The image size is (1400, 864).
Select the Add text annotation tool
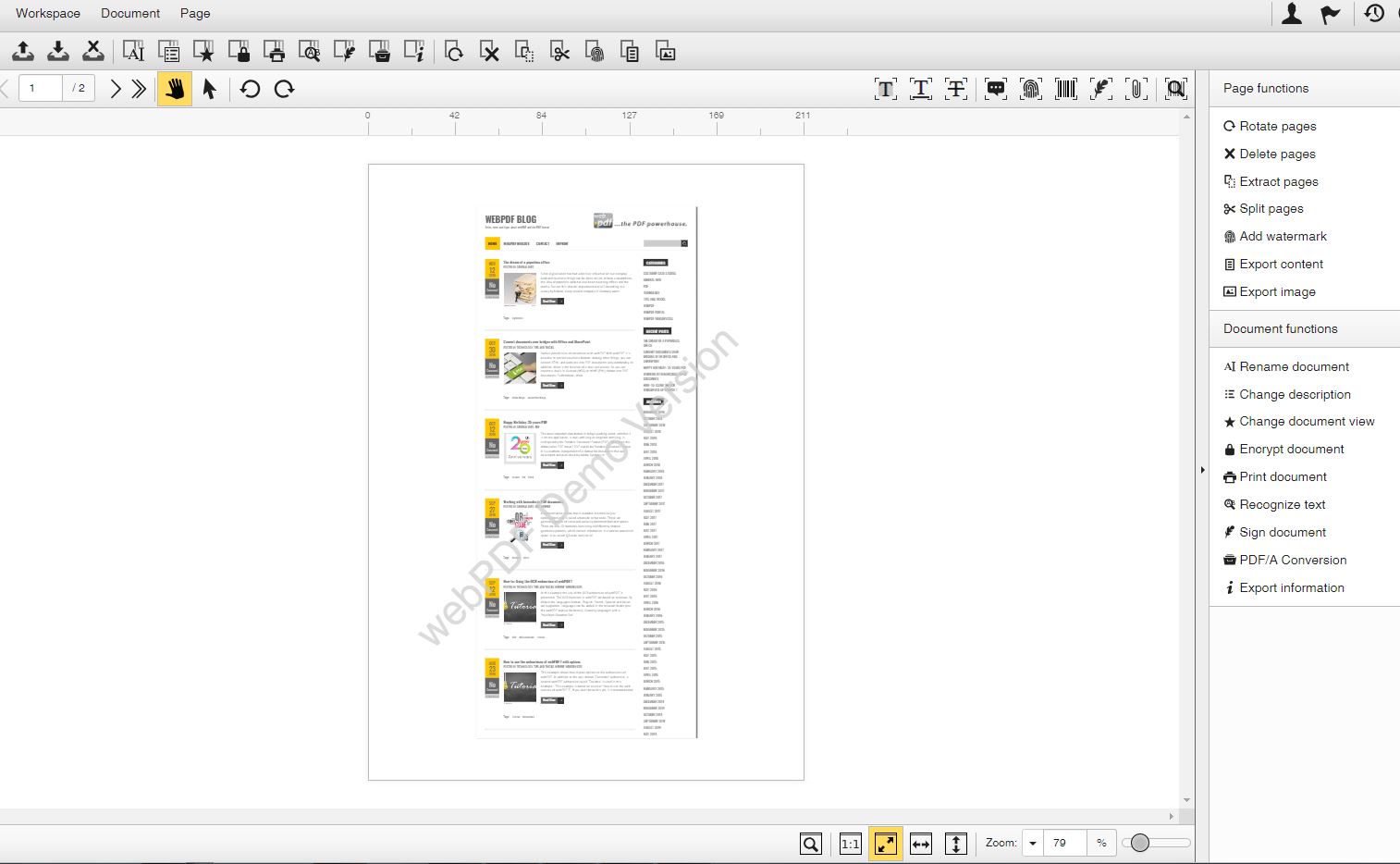tap(886, 88)
